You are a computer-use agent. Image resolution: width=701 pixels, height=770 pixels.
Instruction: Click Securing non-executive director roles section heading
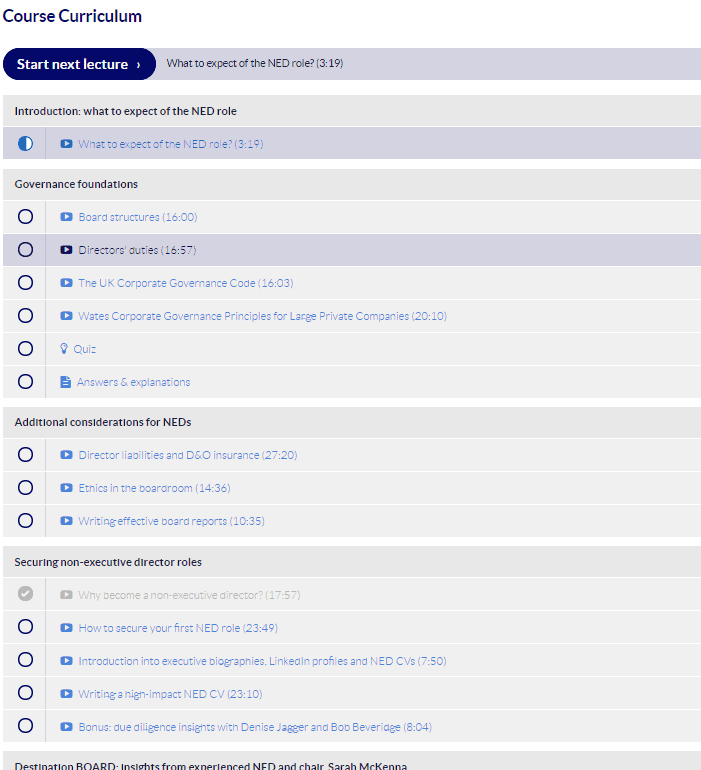(108, 562)
